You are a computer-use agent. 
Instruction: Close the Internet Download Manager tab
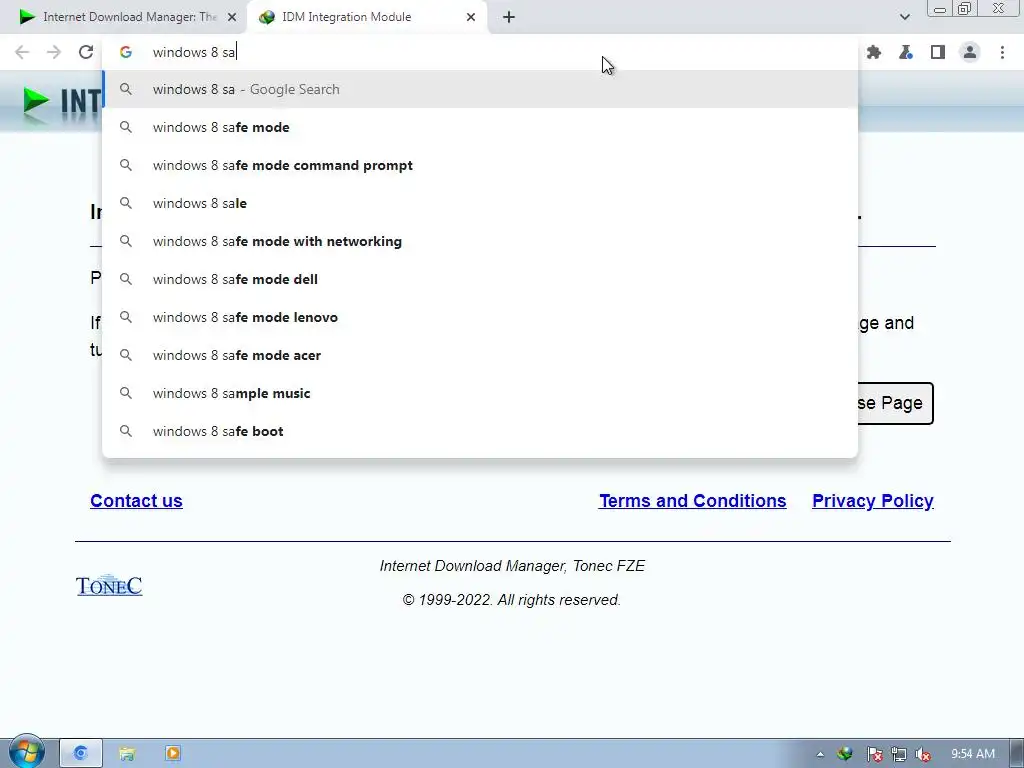pos(232,17)
